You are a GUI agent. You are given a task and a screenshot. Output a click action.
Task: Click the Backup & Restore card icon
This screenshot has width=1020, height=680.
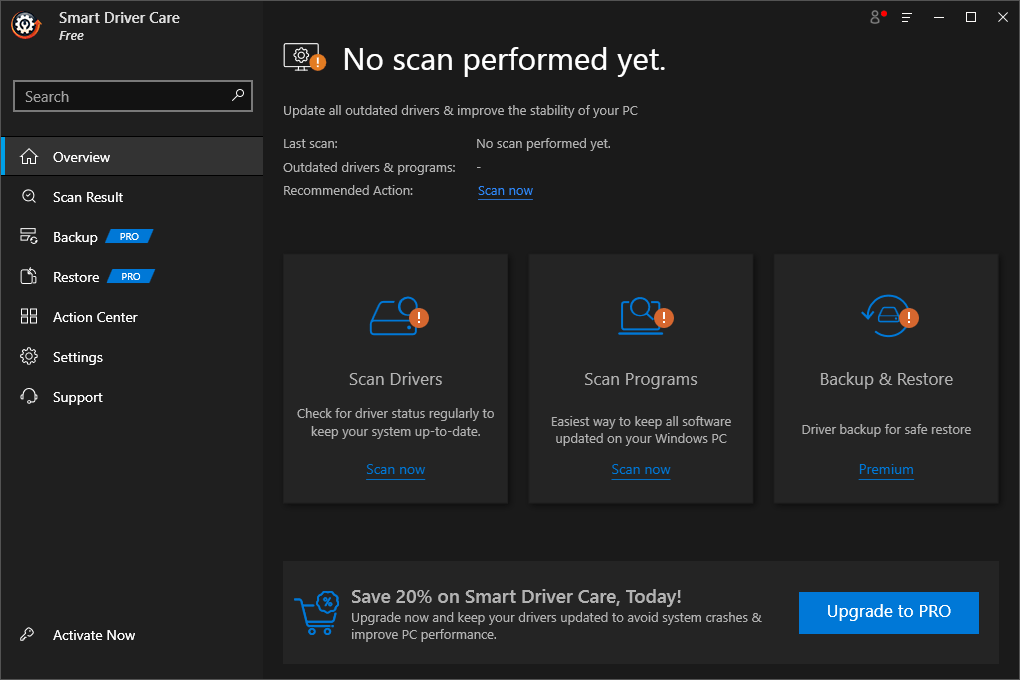click(889, 316)
